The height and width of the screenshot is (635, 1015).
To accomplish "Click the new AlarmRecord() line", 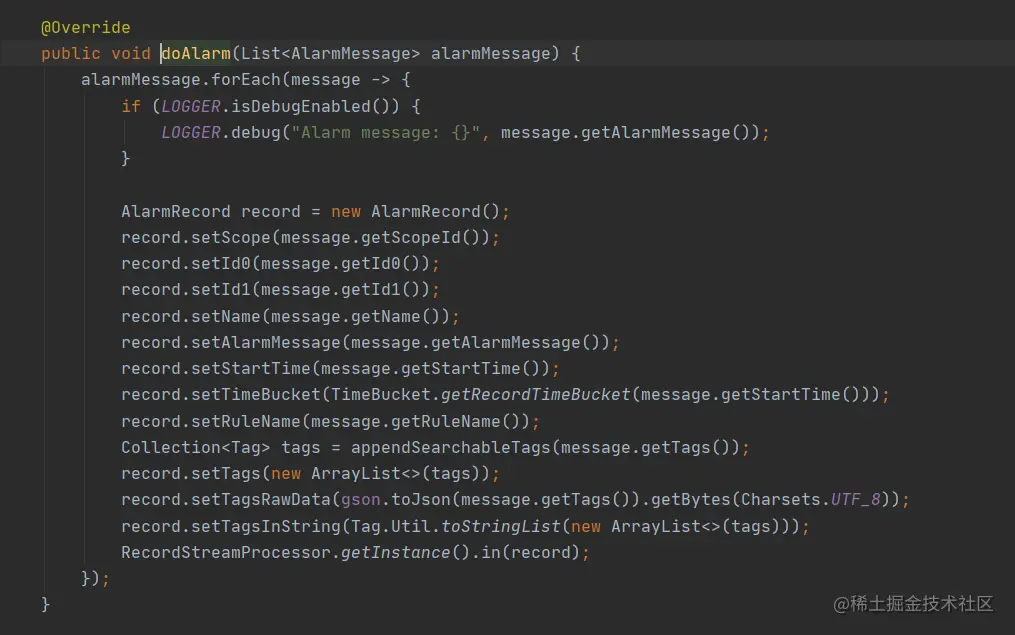I will pos(315,212).
